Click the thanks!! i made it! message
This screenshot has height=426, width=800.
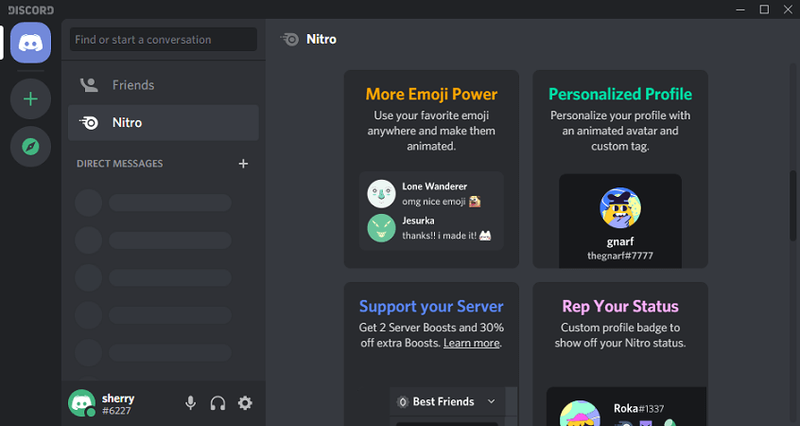tap(446, 235)
